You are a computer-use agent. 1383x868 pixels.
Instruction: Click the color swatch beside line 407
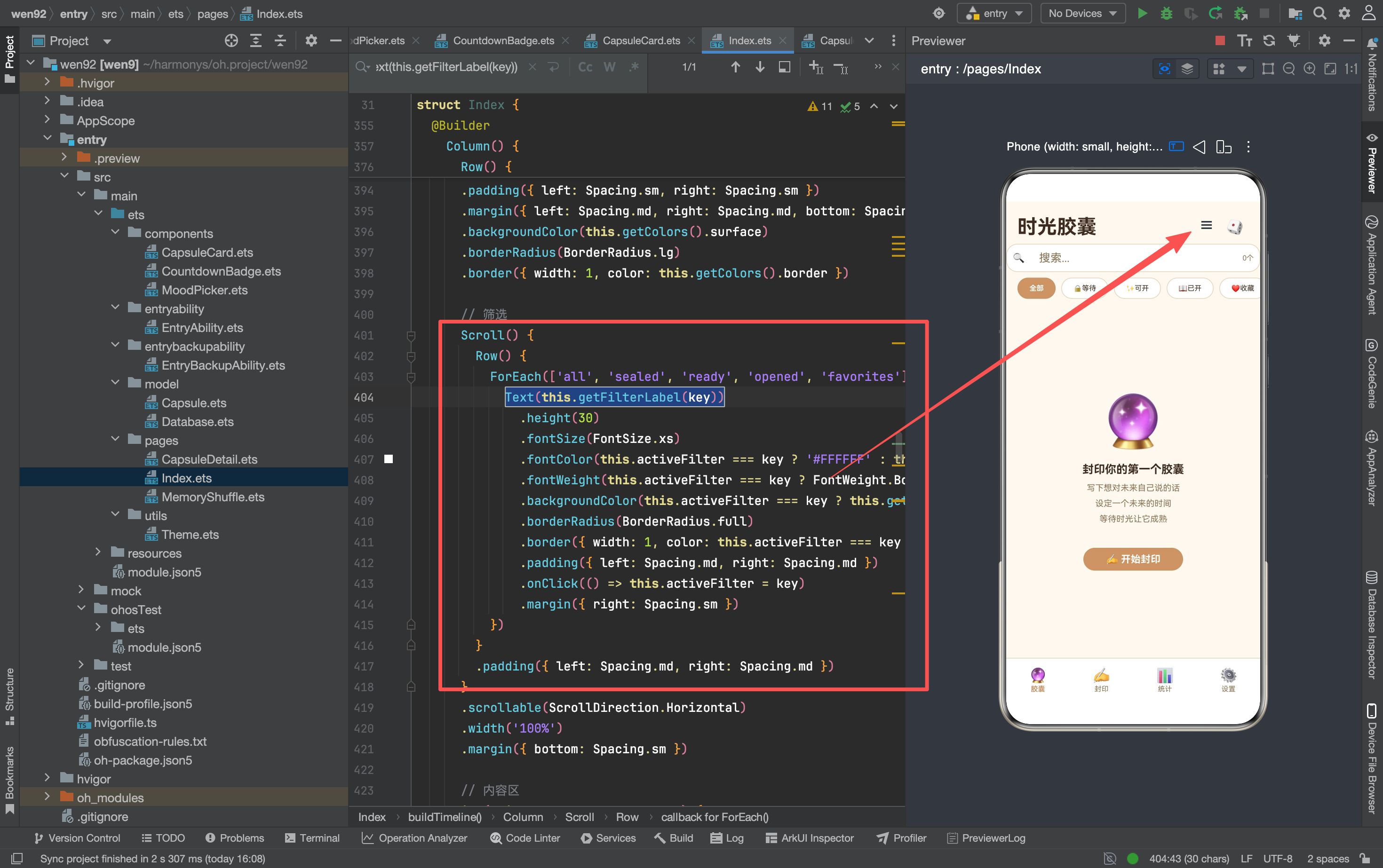(388, 458)
